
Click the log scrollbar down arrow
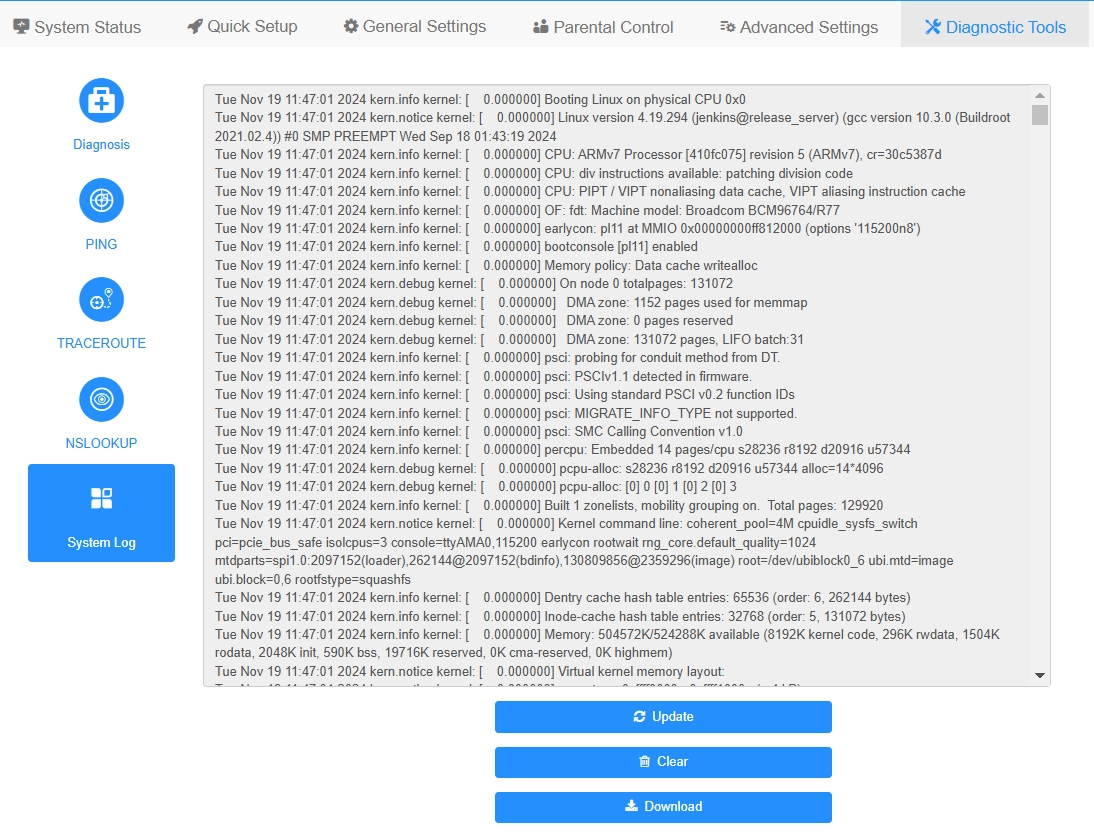(x=1040, y=675)
